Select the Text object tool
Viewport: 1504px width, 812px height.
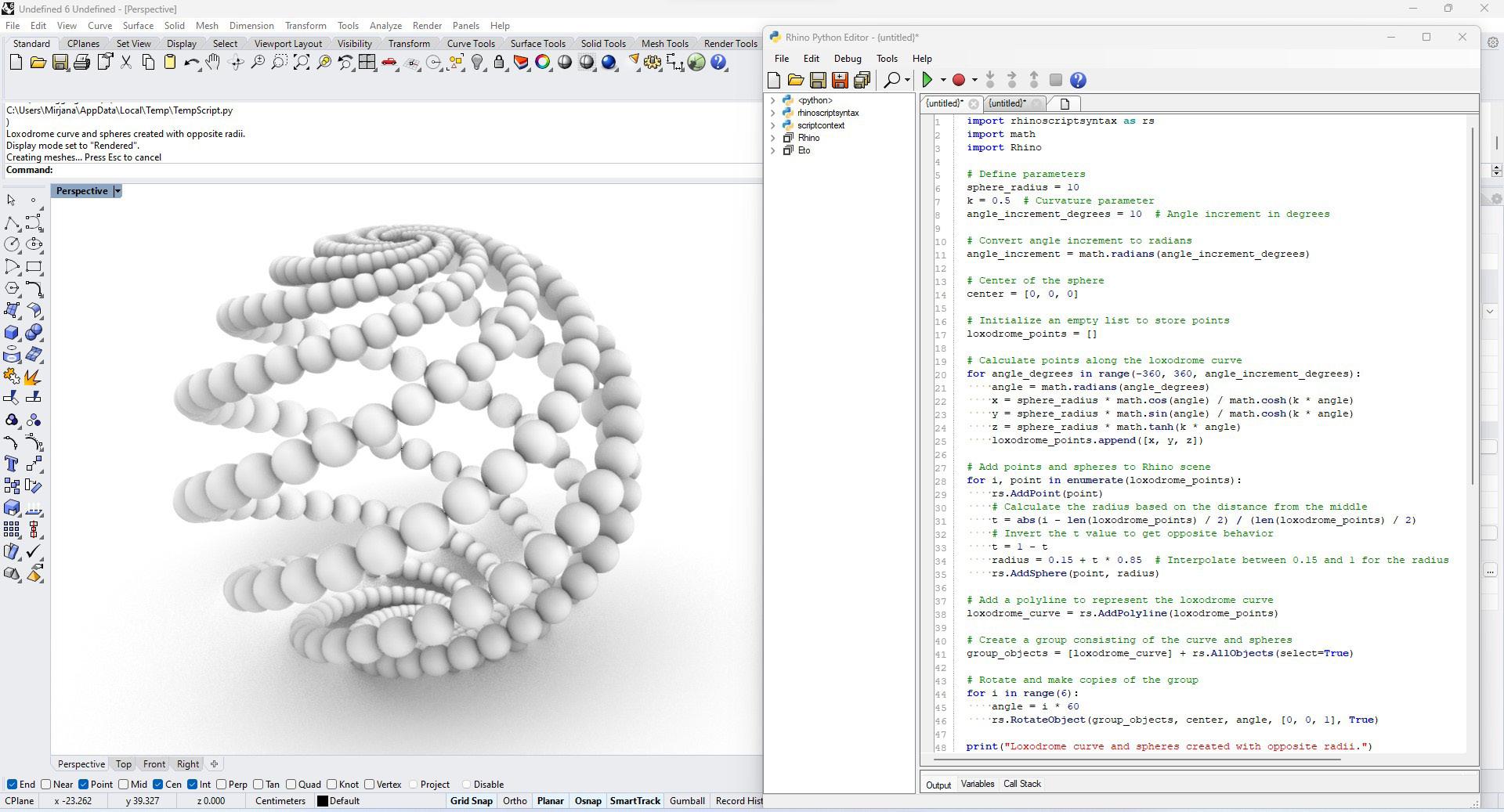point(12,464)
